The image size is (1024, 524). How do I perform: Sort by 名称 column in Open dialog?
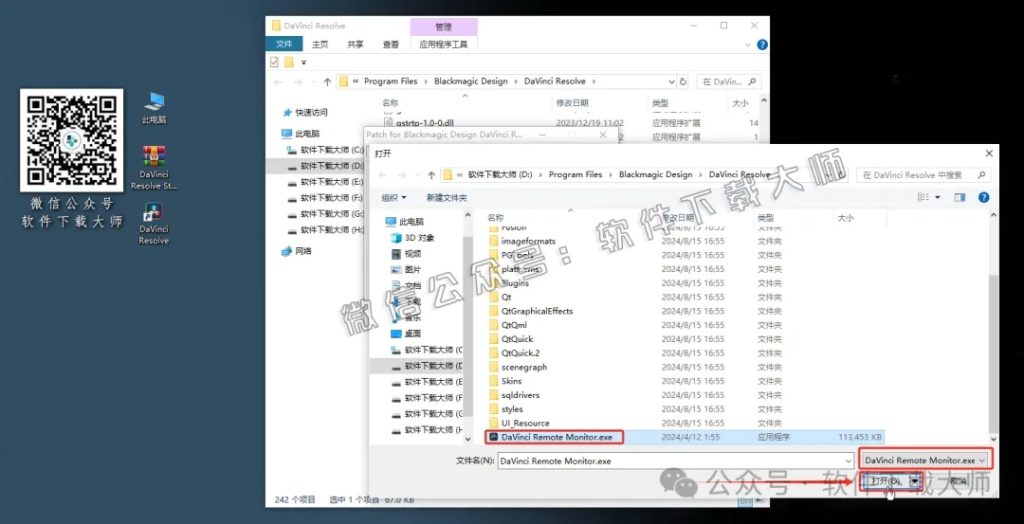496,217
